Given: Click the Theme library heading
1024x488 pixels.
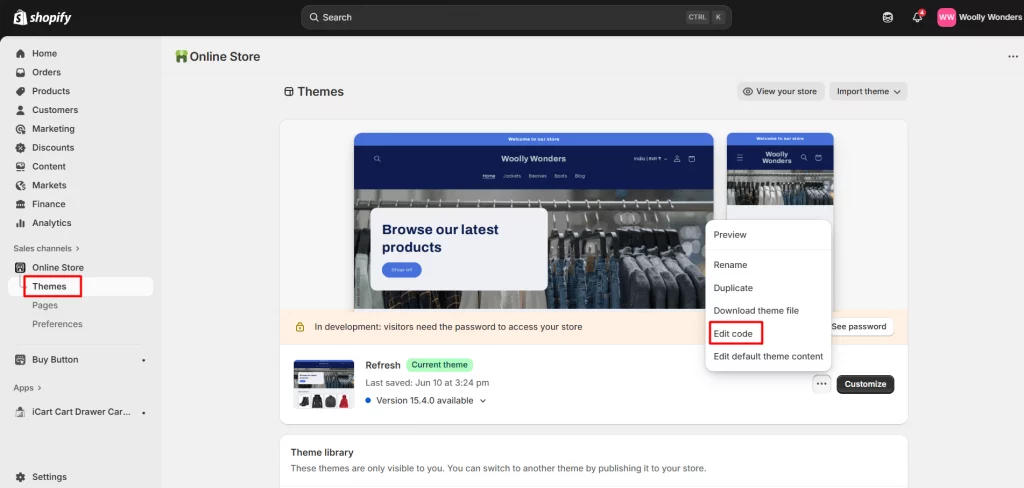Looking at the screenshot, I should pyautogui.click(x=322, y=452).
